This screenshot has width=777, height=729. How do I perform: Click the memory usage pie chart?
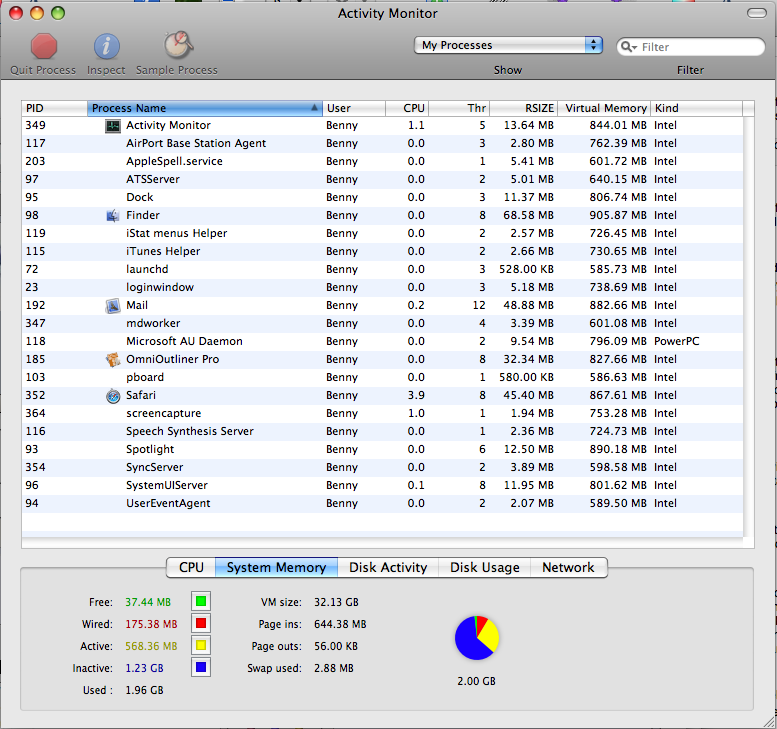click(x=477, y=638)
